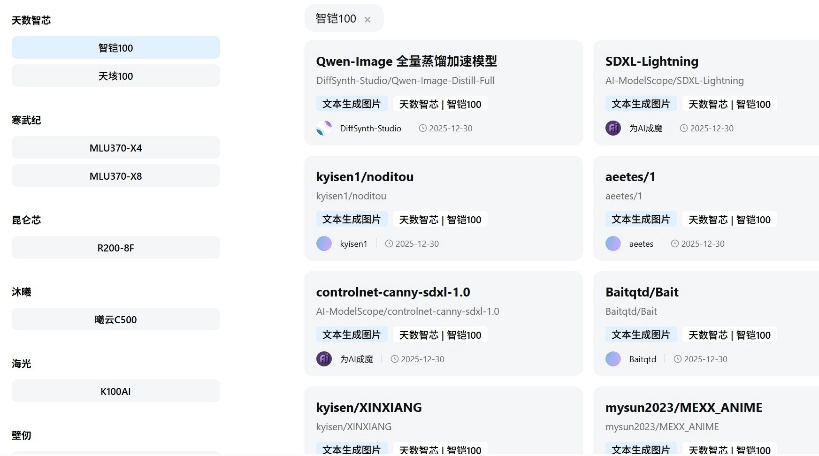Select the 曦云C500 filter option

[x=116, y=320]
